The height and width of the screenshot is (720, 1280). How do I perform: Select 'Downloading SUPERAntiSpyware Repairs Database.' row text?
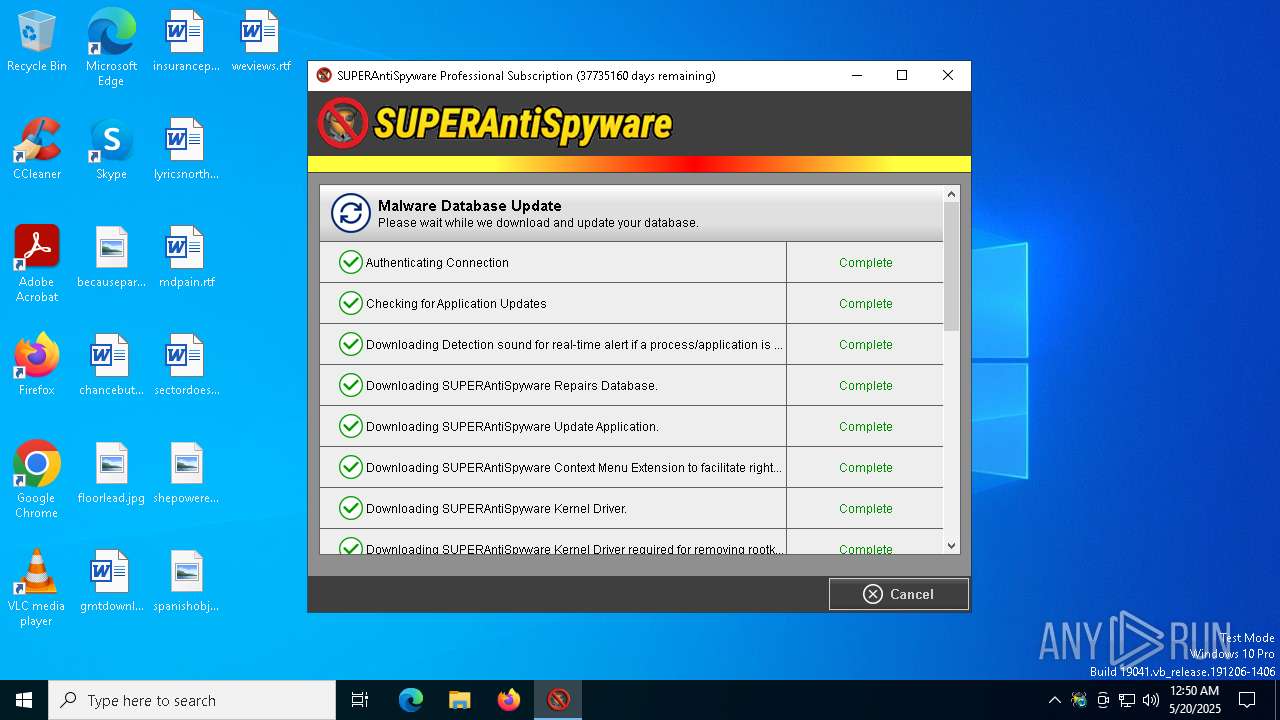(x=512, y=386)
